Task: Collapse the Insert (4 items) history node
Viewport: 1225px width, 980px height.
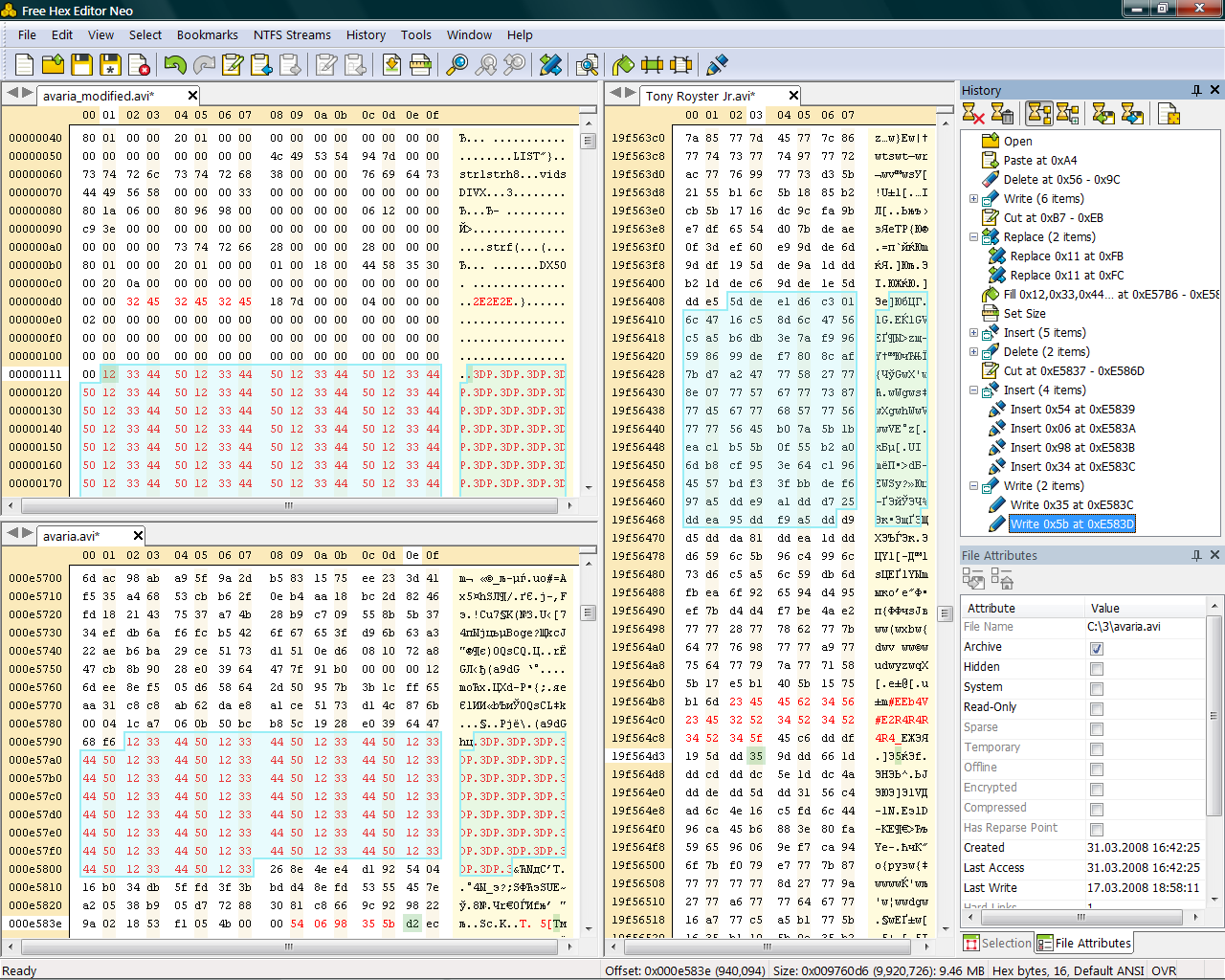Action: point(973,390)
